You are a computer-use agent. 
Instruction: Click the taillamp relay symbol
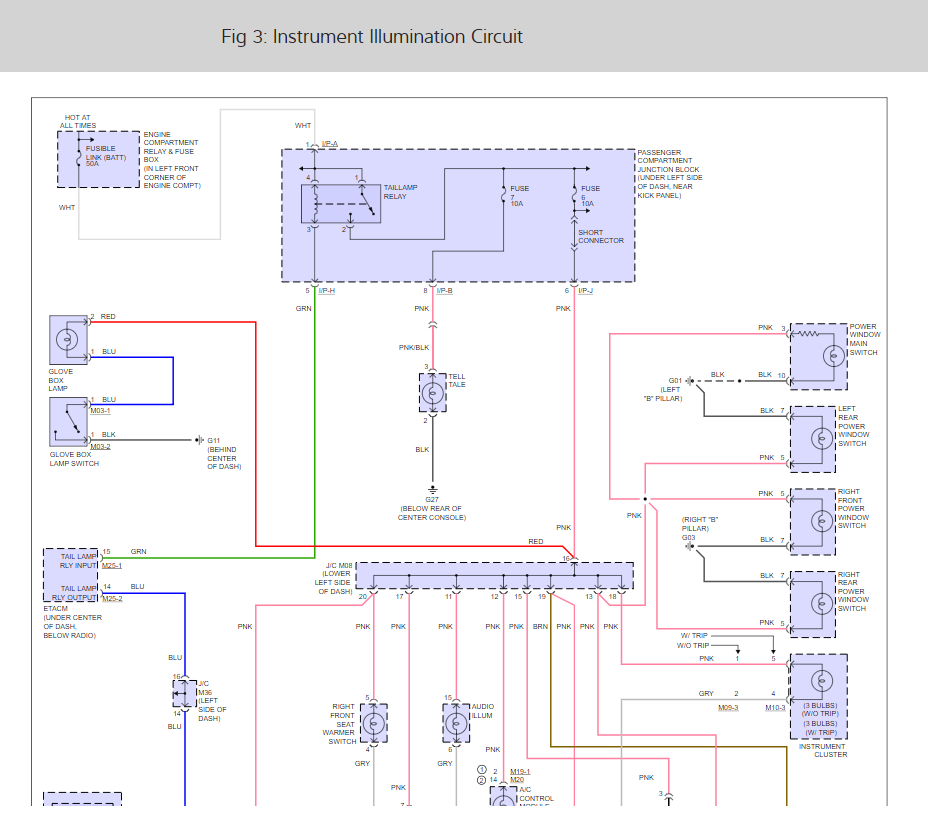(x=341, y=204)
